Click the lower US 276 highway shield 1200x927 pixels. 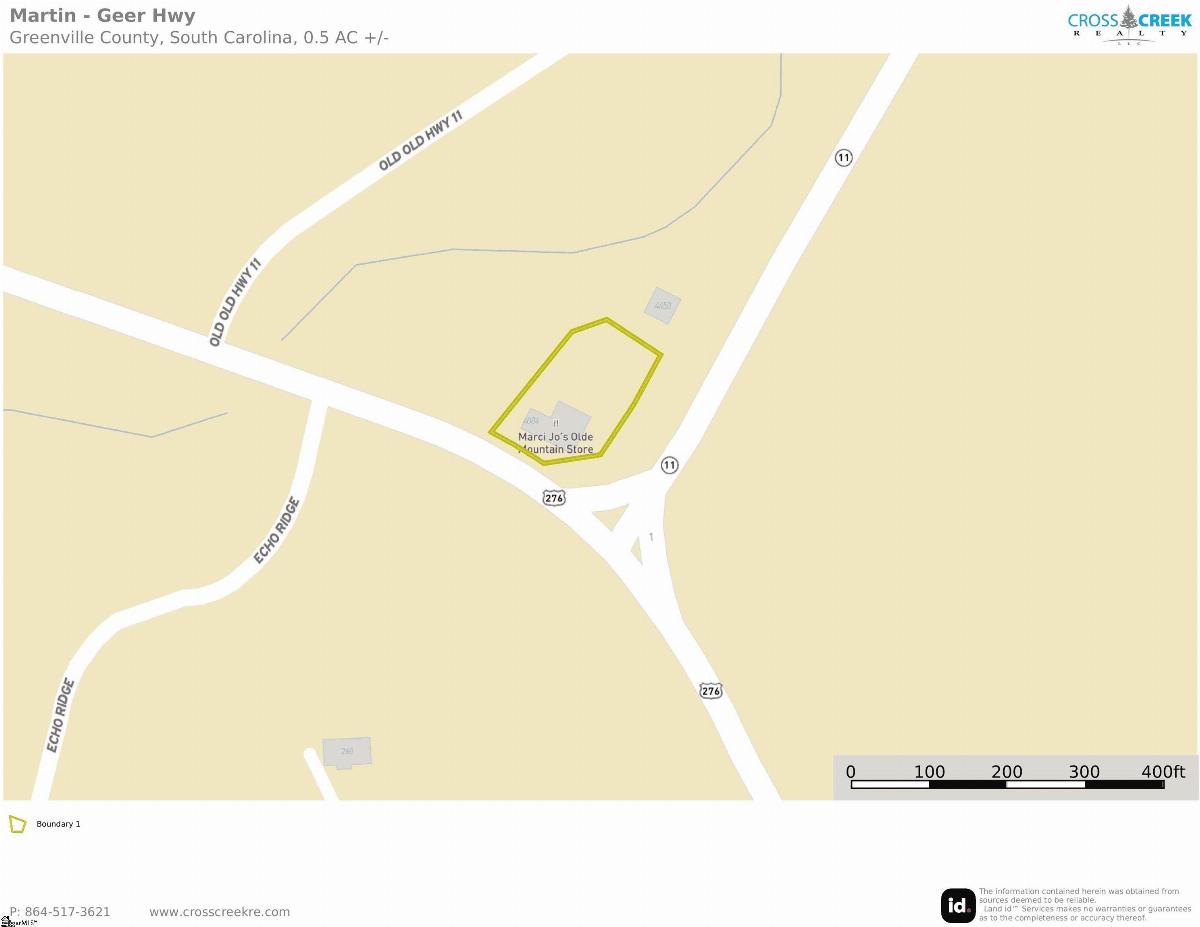point(710,691)
